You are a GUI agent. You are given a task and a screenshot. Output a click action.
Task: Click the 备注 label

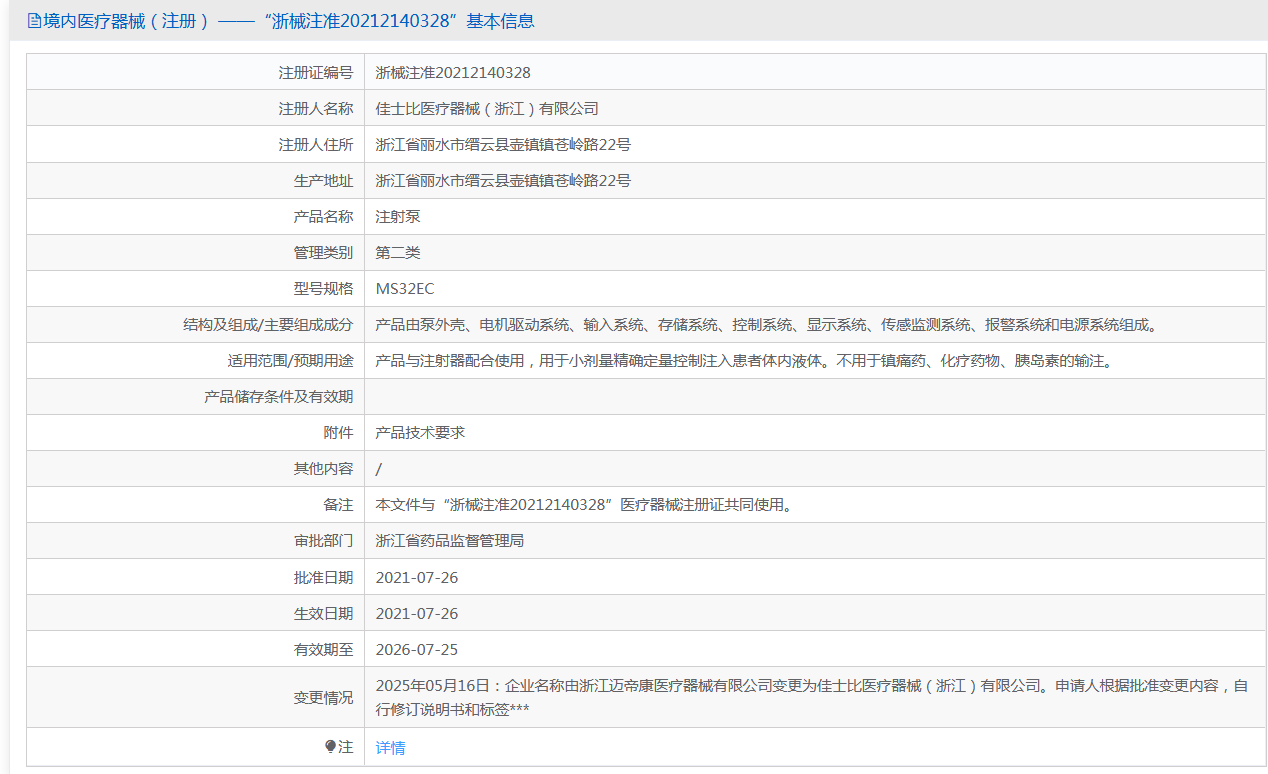coord(338,505)
